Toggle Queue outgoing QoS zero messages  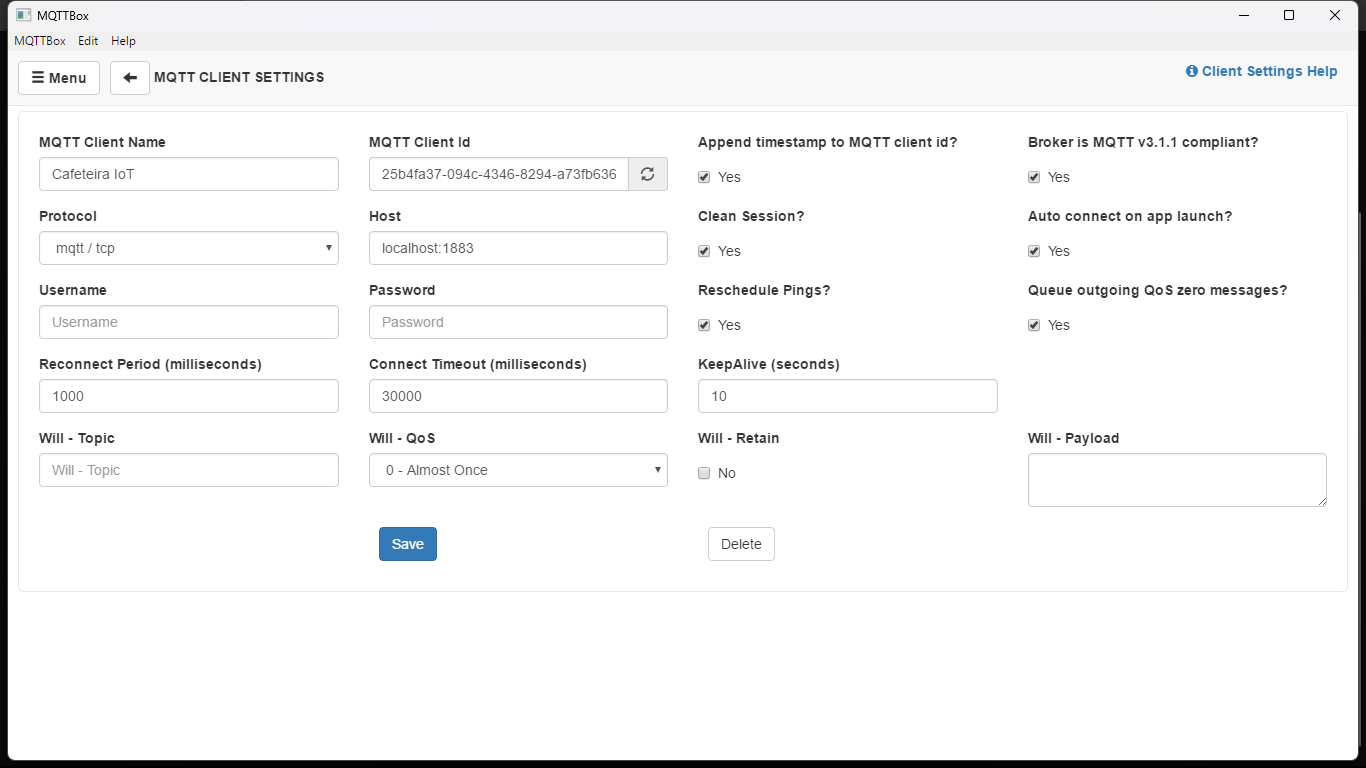(x=1034, y=325)
